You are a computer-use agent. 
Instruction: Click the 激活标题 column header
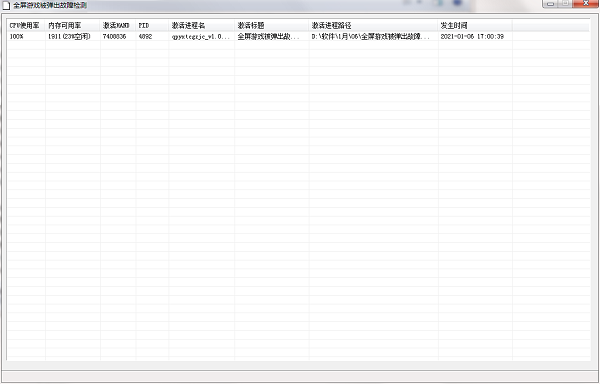tap(272, 25)
